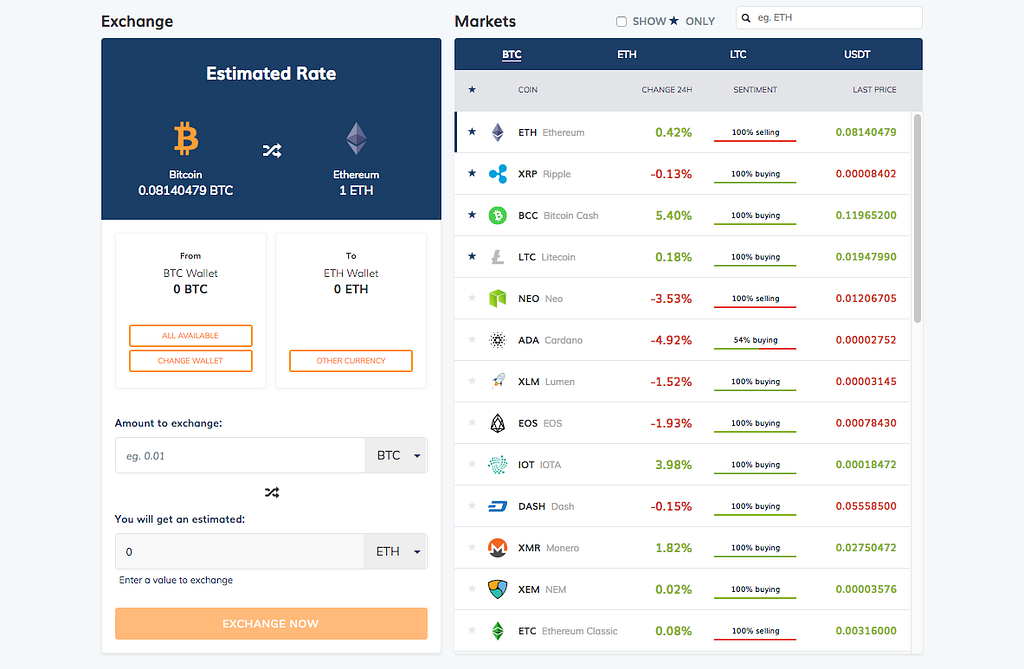
Task: Click the search magnifier icon in Markets
Action: click(746, 18)
